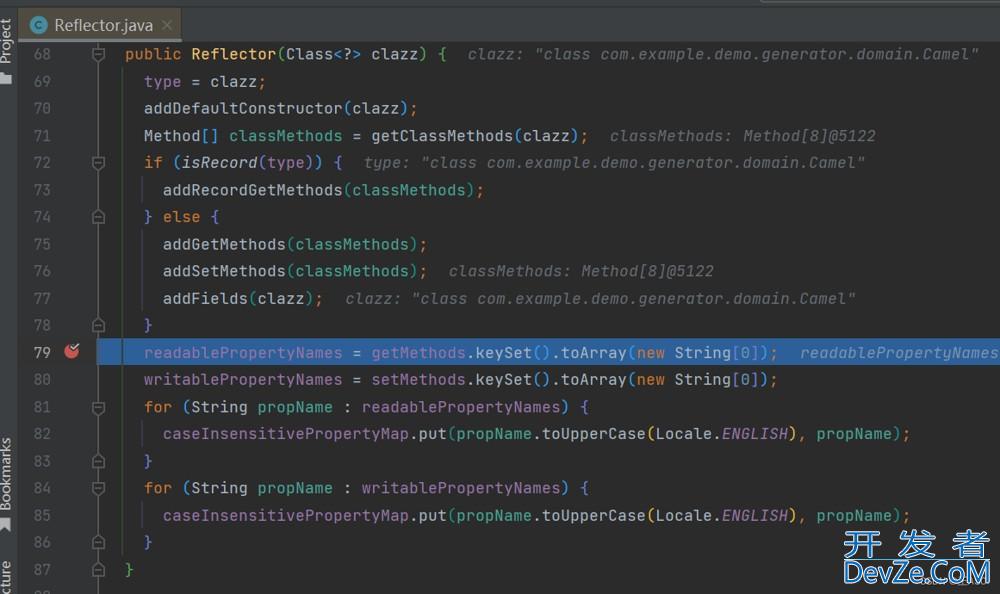Toggle the breakpoint on line 79

71,351
